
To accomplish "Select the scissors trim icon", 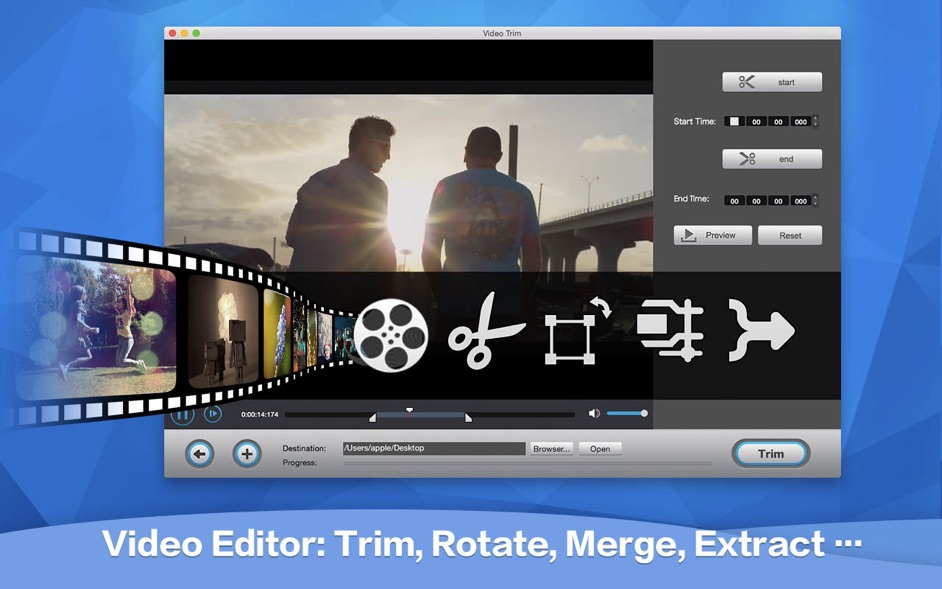I will [x=485, y=335].
